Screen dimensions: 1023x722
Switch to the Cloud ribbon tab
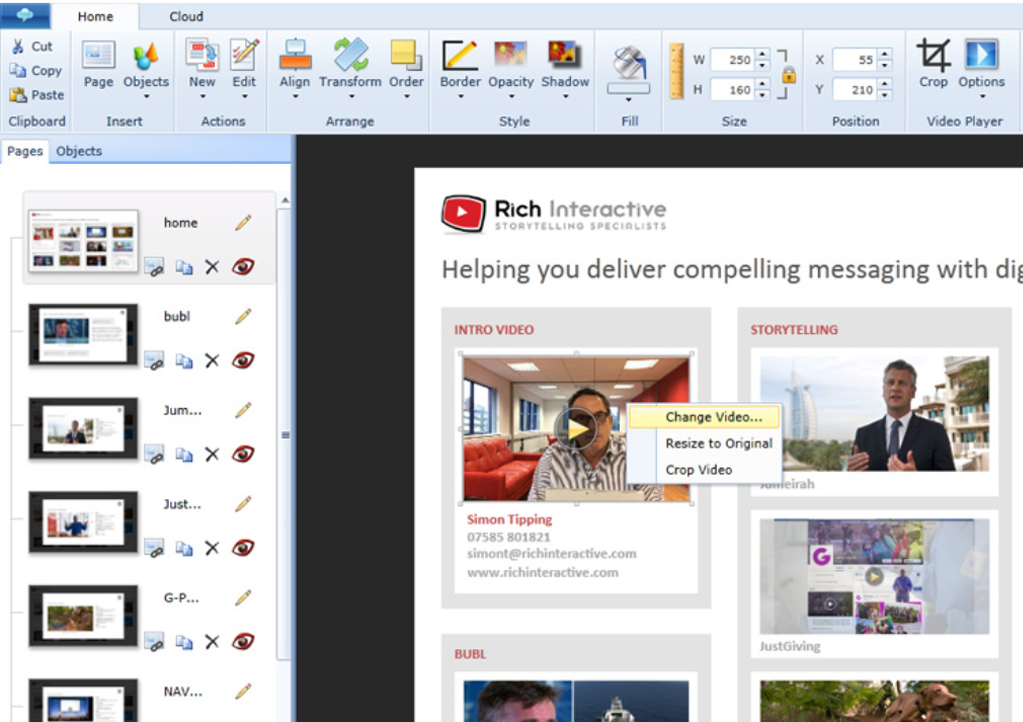pyautogui.click(x=186, y=16)
